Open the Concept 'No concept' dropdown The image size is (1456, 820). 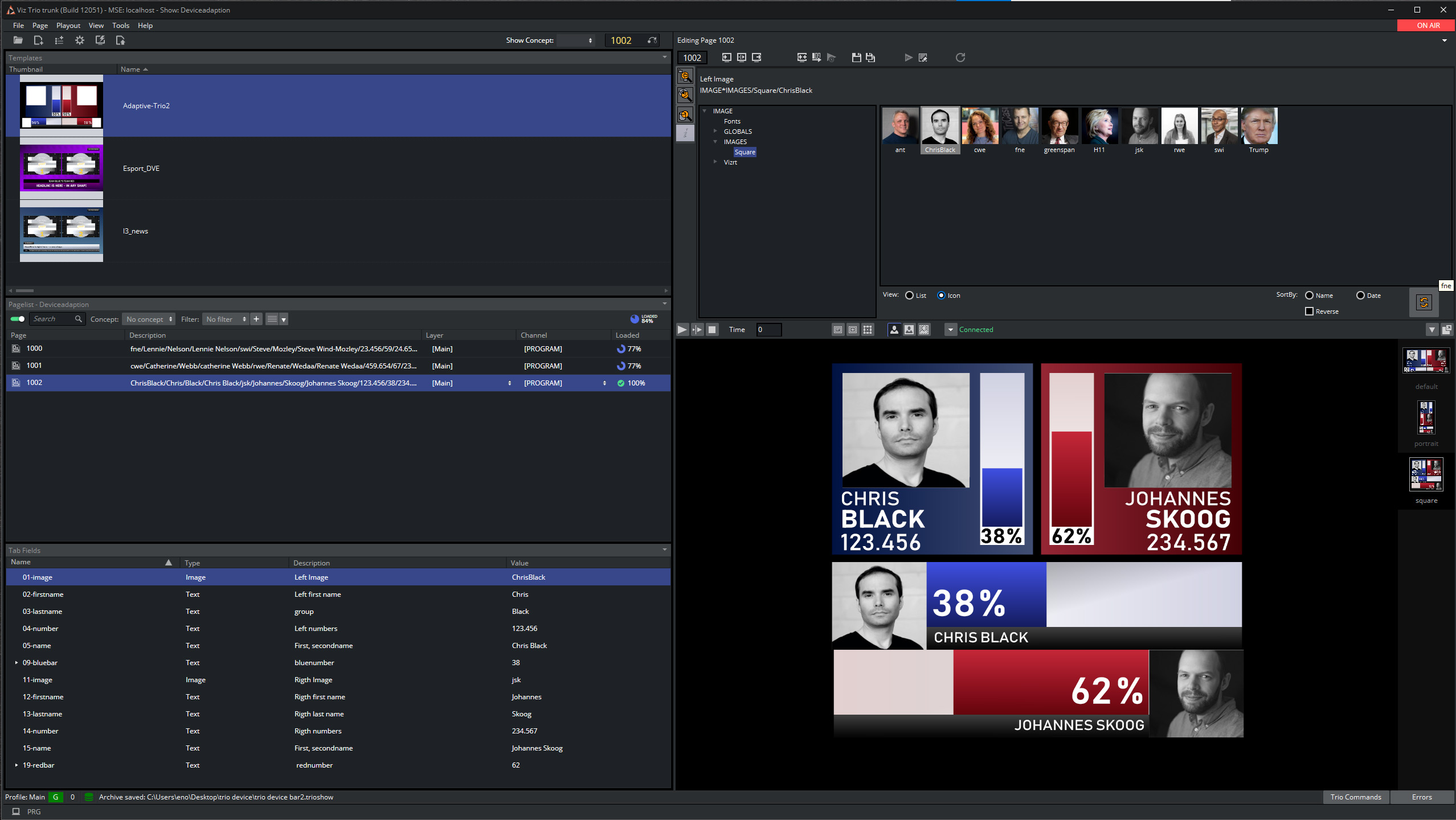tap(149, 319)
